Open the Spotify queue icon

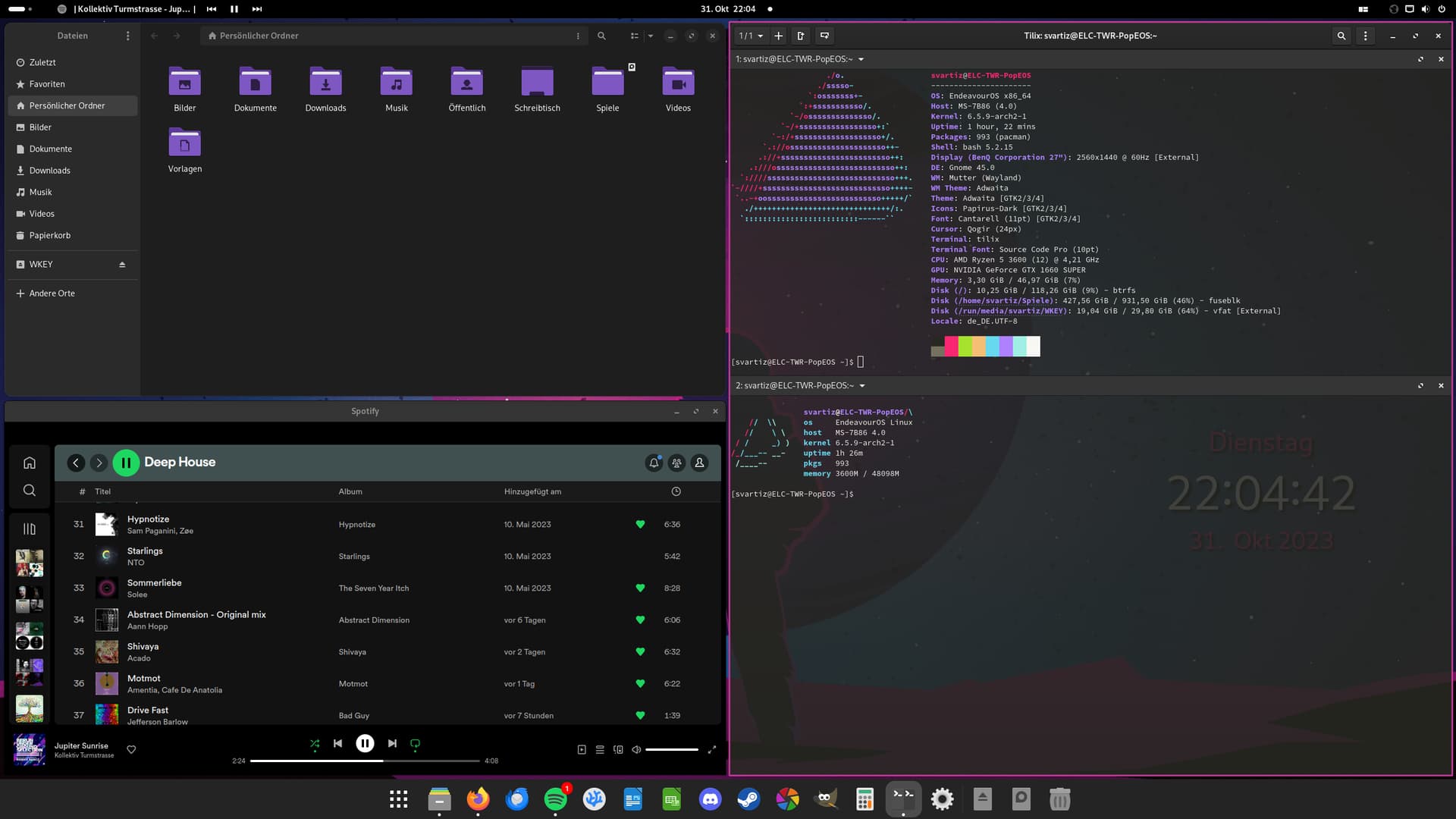(600, 749)
